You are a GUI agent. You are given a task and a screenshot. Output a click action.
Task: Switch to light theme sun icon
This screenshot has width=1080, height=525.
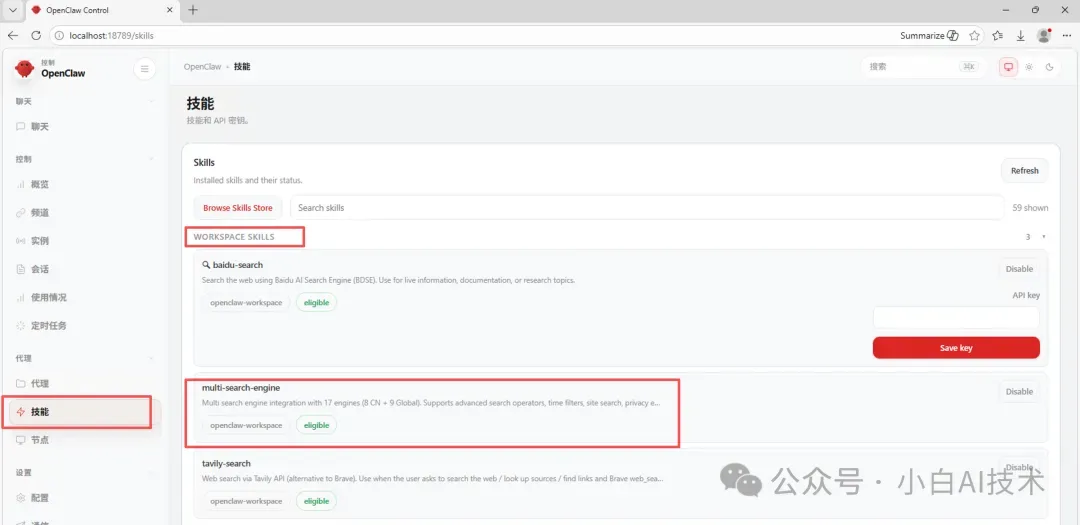click(1029, 67)
